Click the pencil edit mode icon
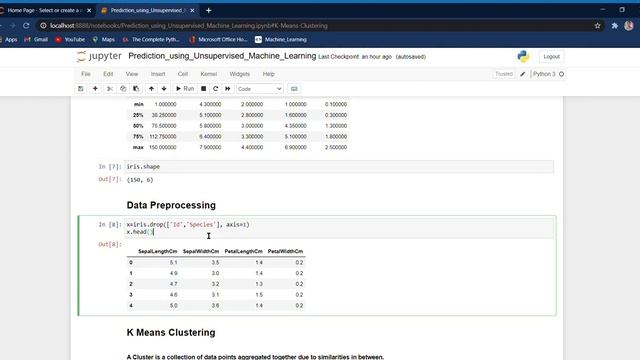Viewport: 640px width, 360px height. pos(523,74)
